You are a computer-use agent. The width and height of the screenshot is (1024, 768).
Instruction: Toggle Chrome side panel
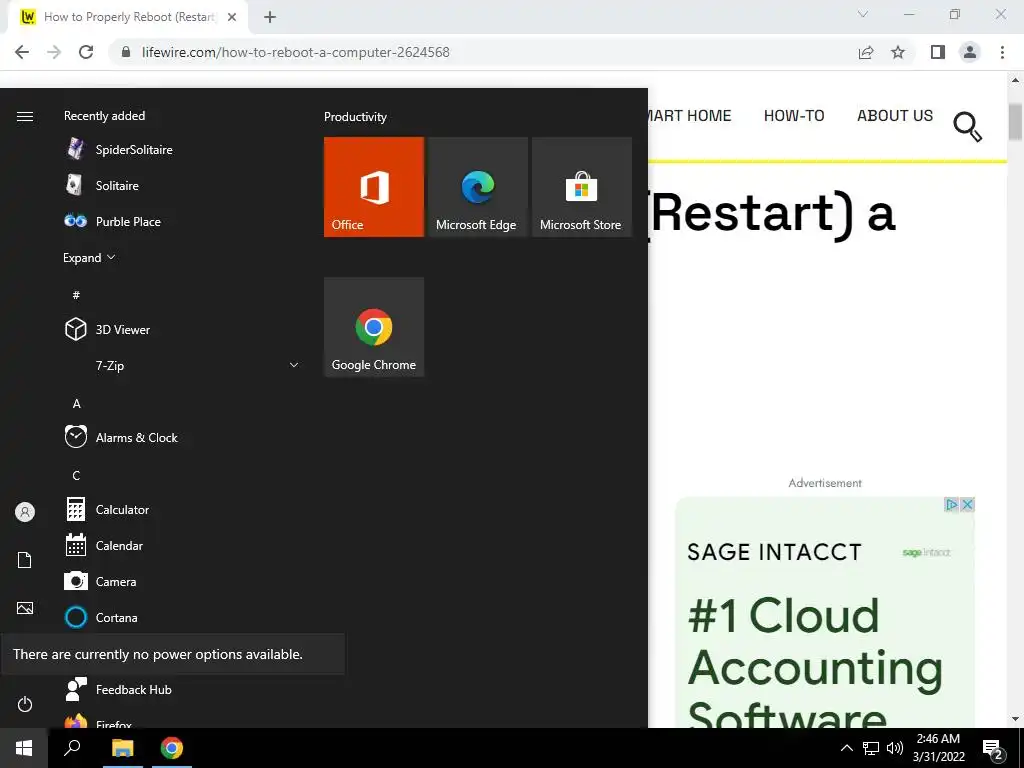(x=938, y=52)
